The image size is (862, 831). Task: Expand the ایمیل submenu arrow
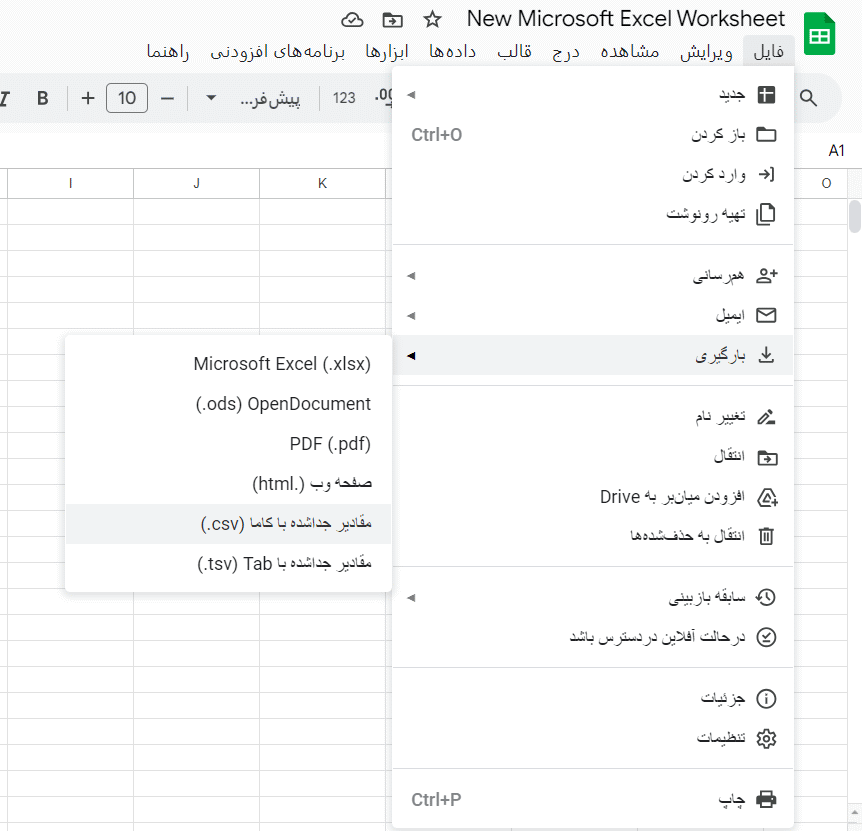[x=411, y=316]
